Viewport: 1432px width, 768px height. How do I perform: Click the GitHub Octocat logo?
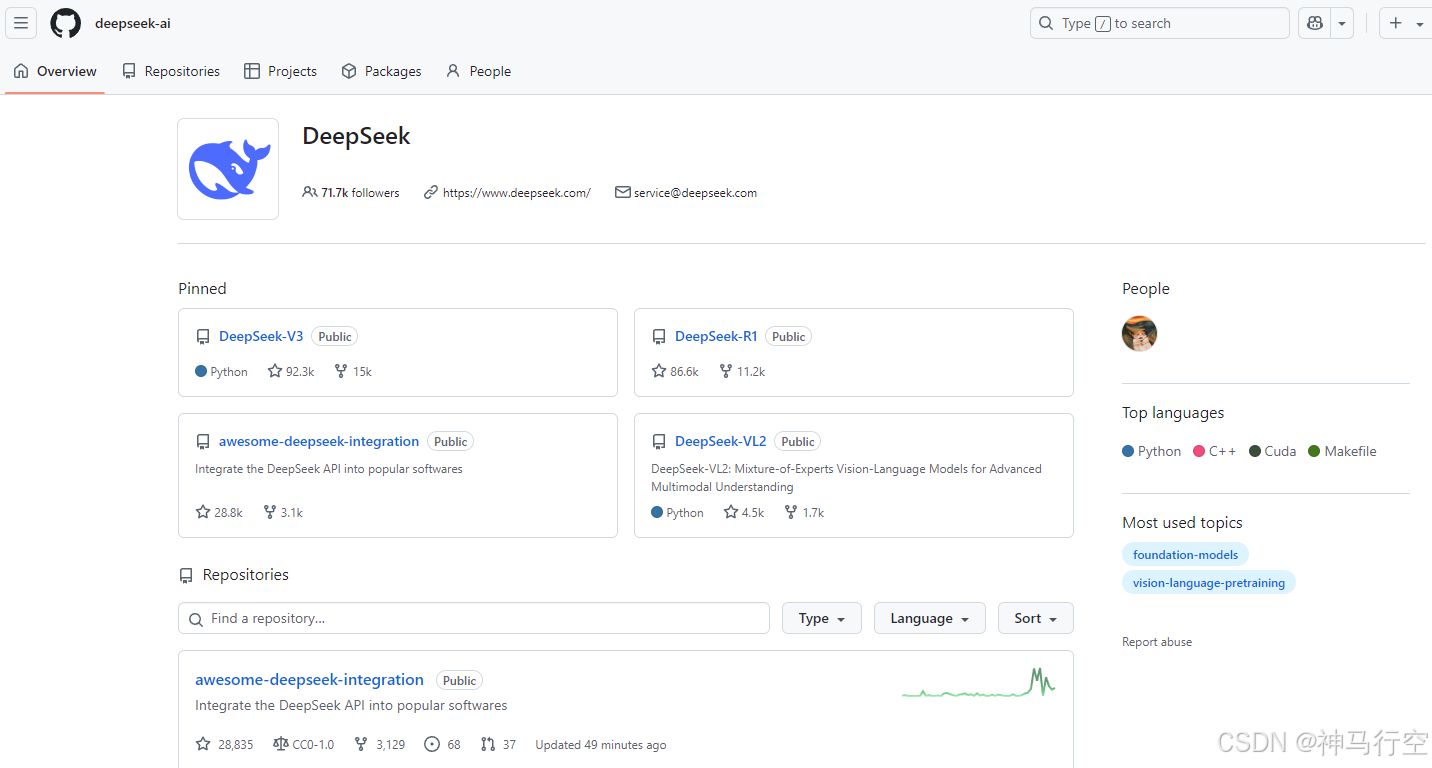pos(66,23)
